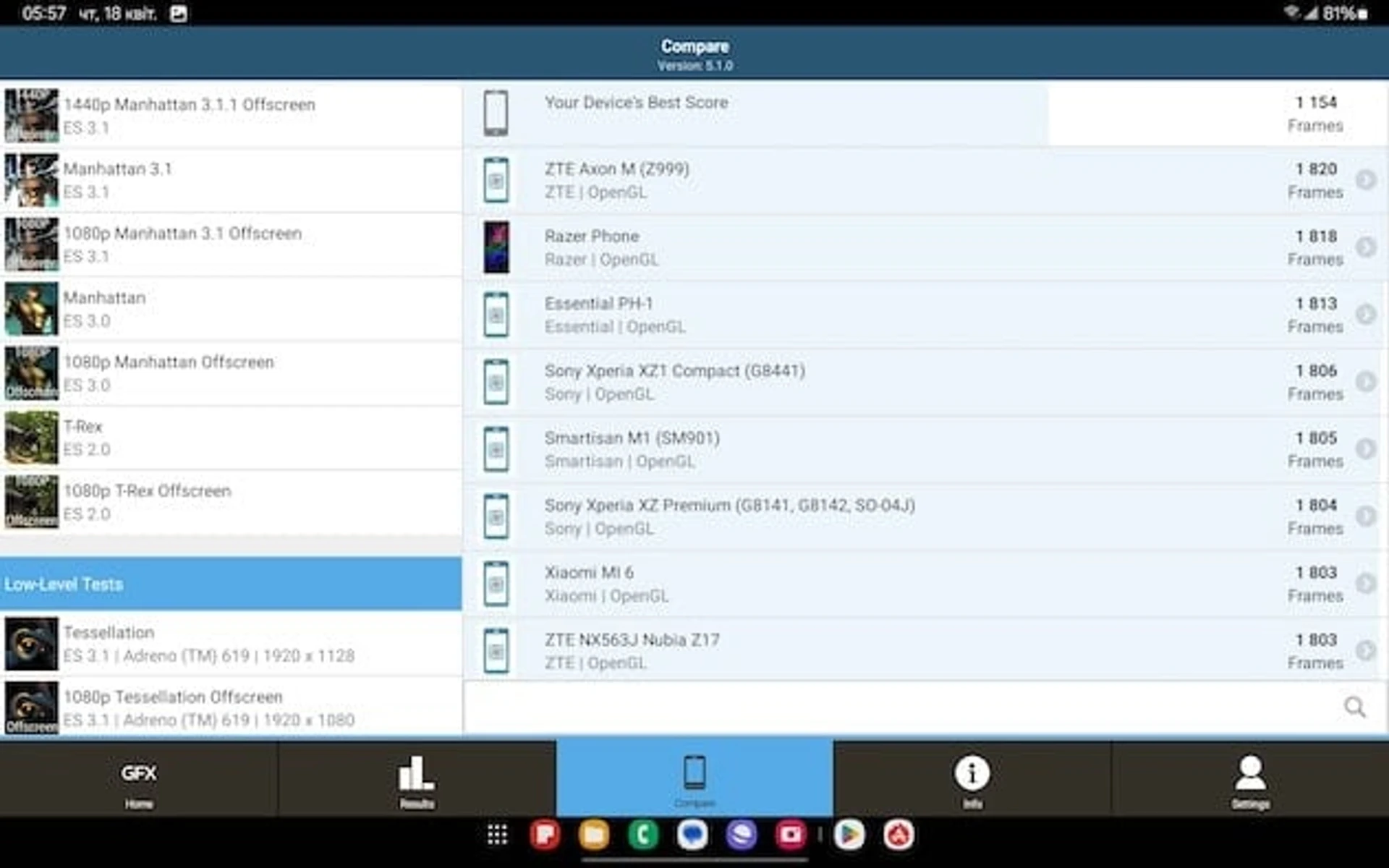Focus the device search field
Viewport: 1389px width, 868px height.
925,707
